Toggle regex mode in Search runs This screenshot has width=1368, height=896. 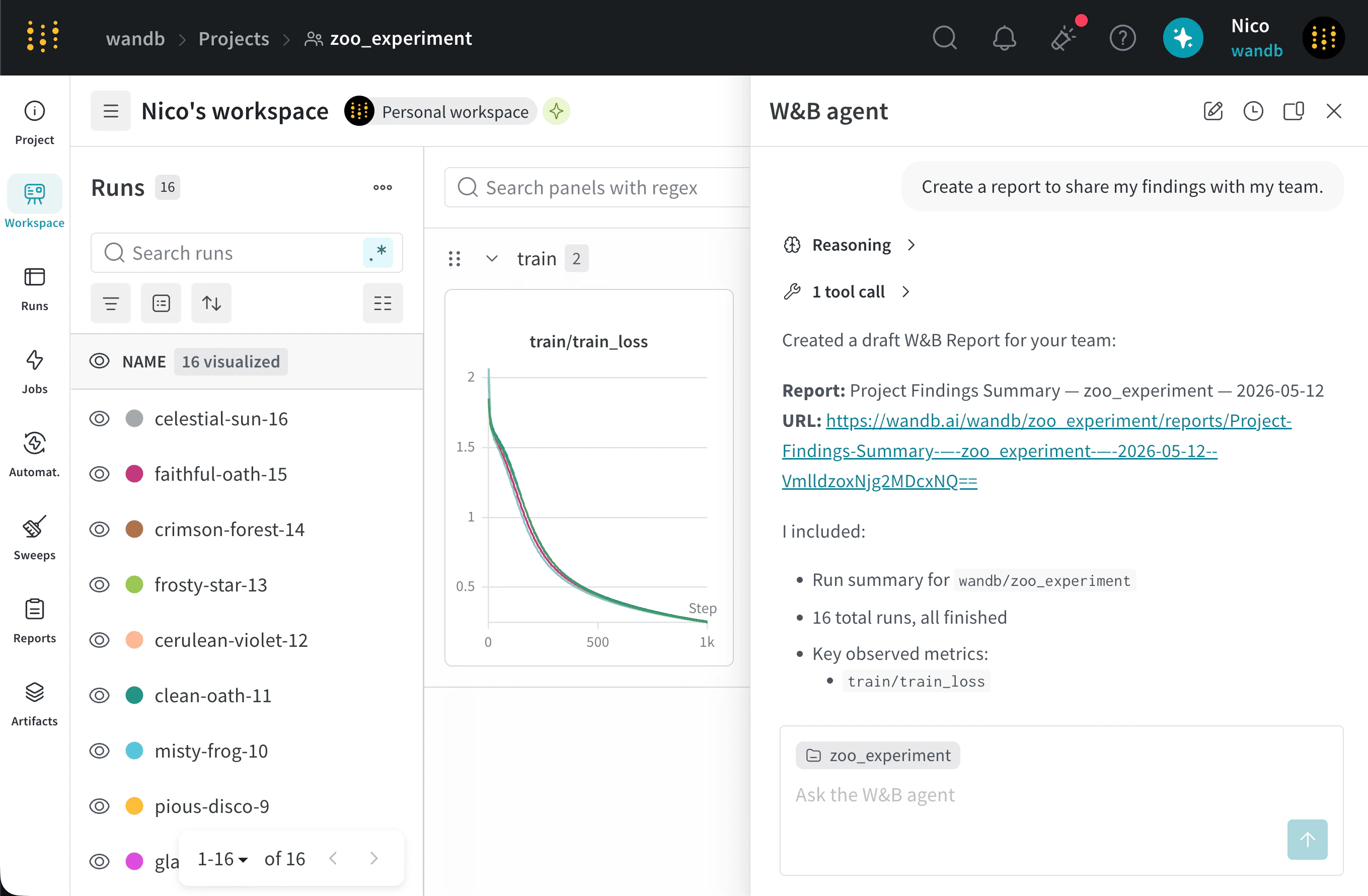pos(377,253)
